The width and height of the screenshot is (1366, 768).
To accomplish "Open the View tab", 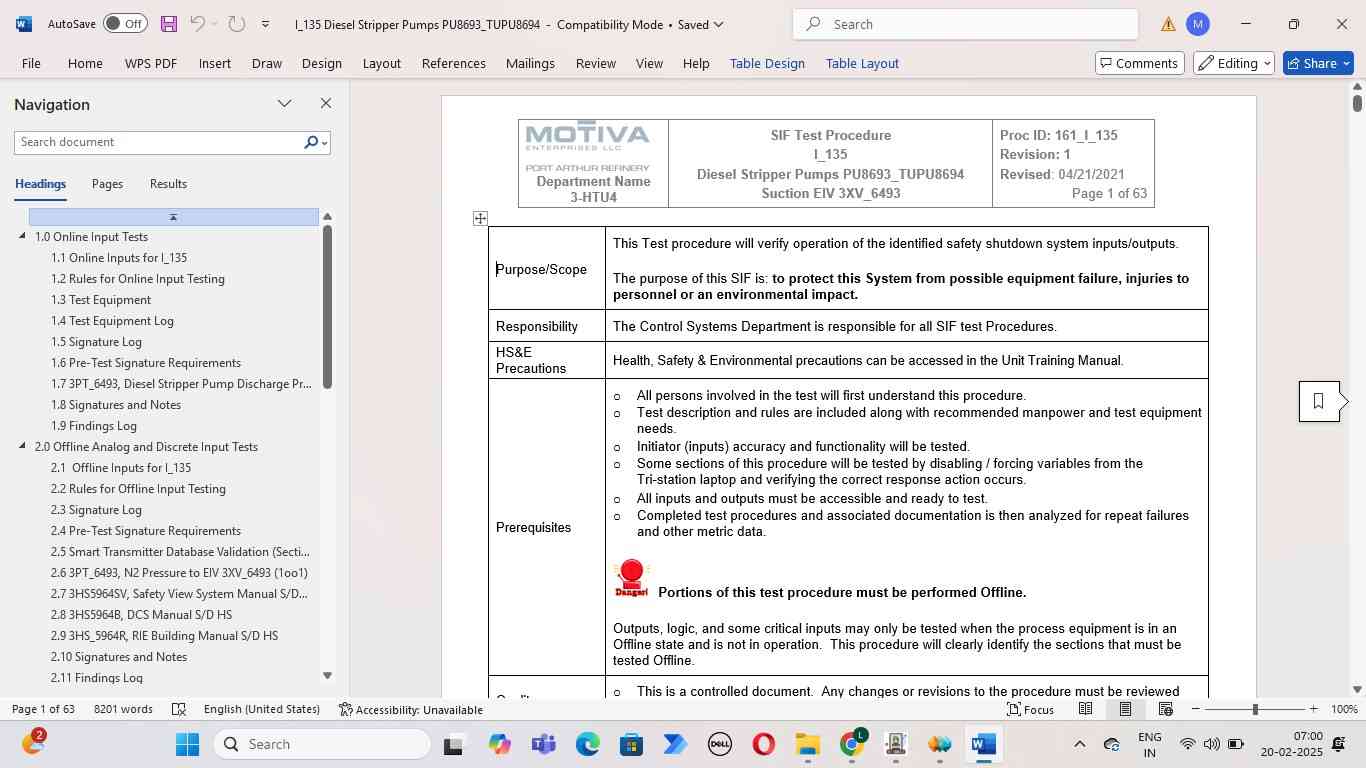I will (x=650, y=63).
